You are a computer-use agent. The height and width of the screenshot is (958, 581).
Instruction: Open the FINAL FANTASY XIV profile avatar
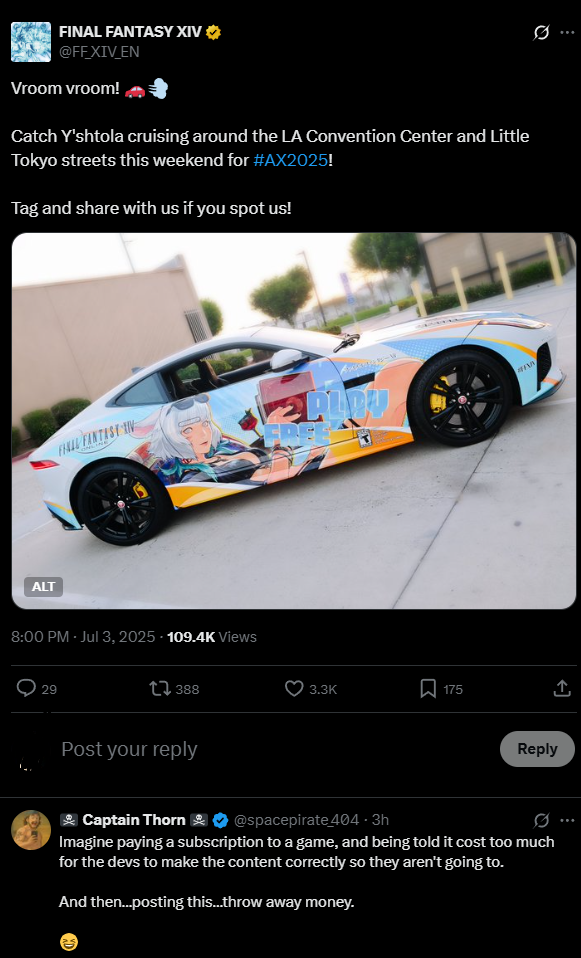(31, 42)
